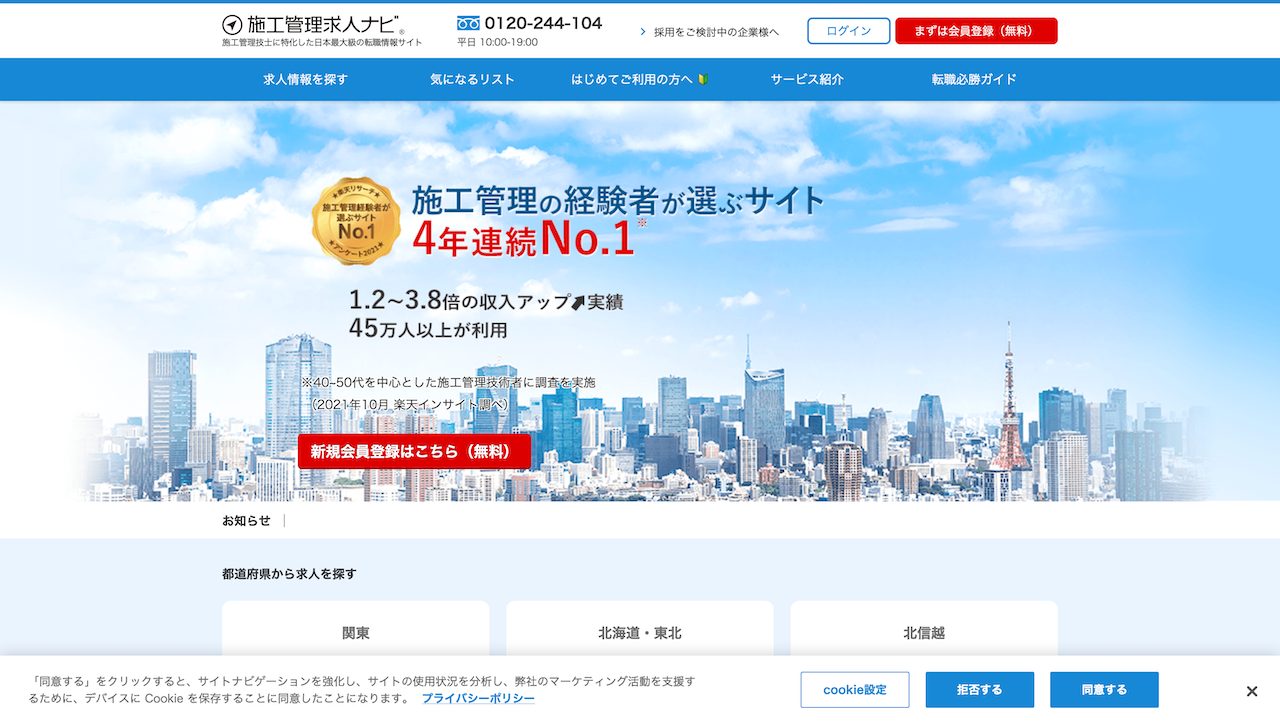Click the ログイン button

(x=847, y=30)
